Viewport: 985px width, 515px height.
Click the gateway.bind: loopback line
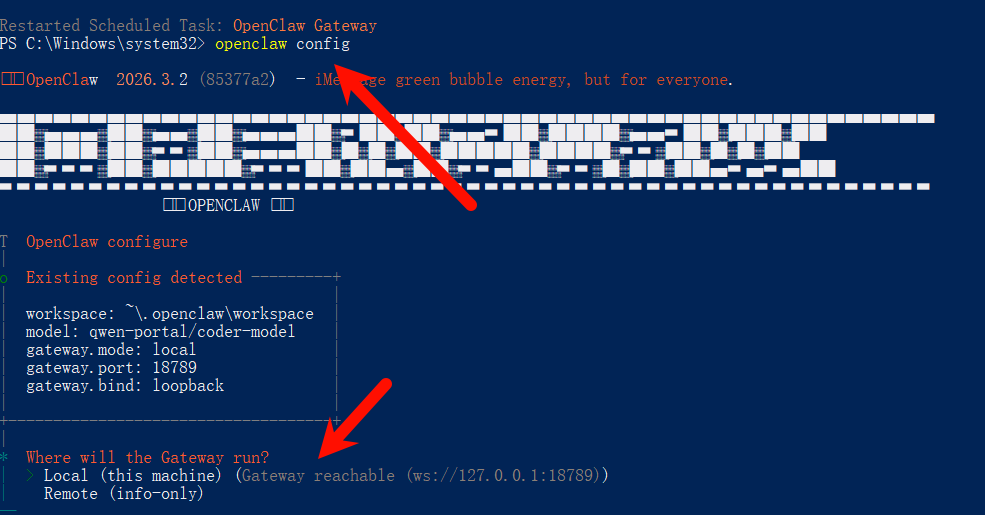(125, 386)
